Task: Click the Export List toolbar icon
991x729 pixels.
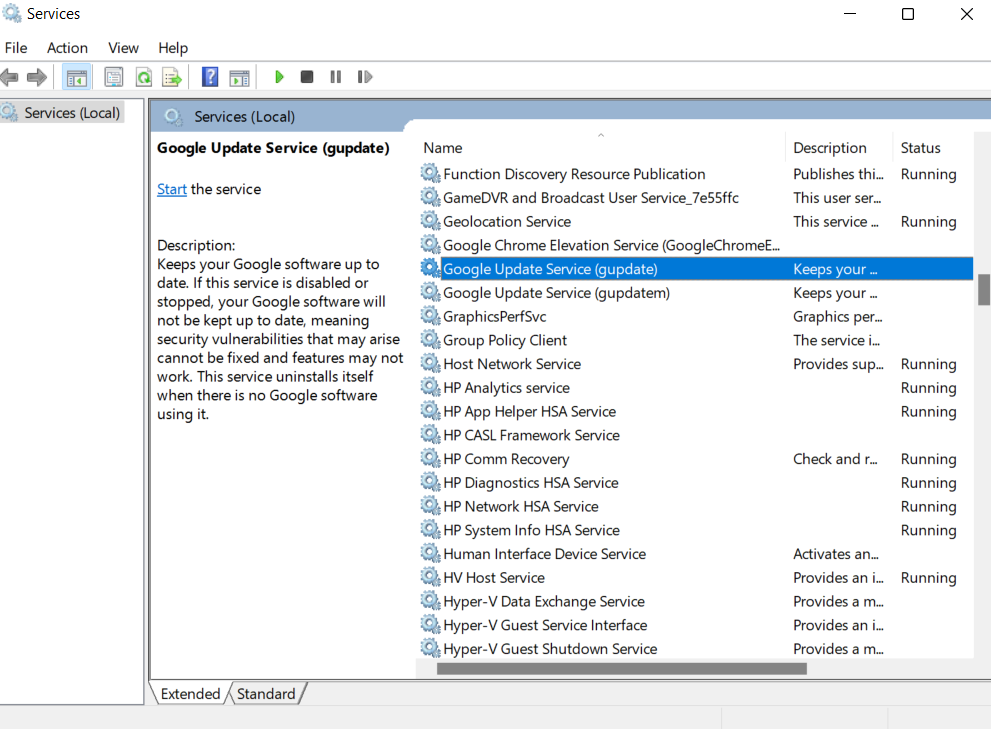Action: click(x=172, y=77)
